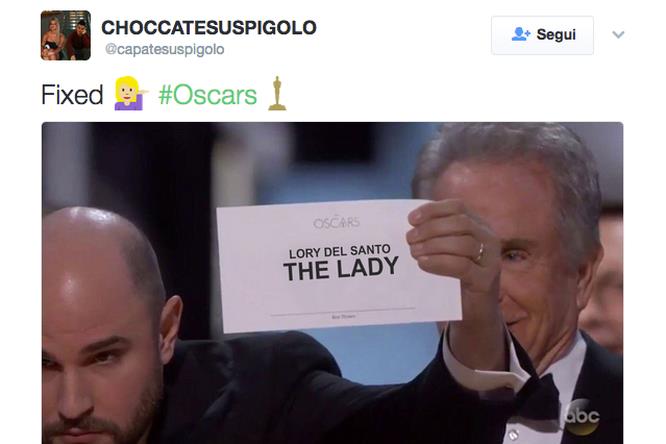This screenshot has width=666, height=444.
Task: Click the OSCARS logo on the card
Action: pyautogui.click(x=336, y=222)
